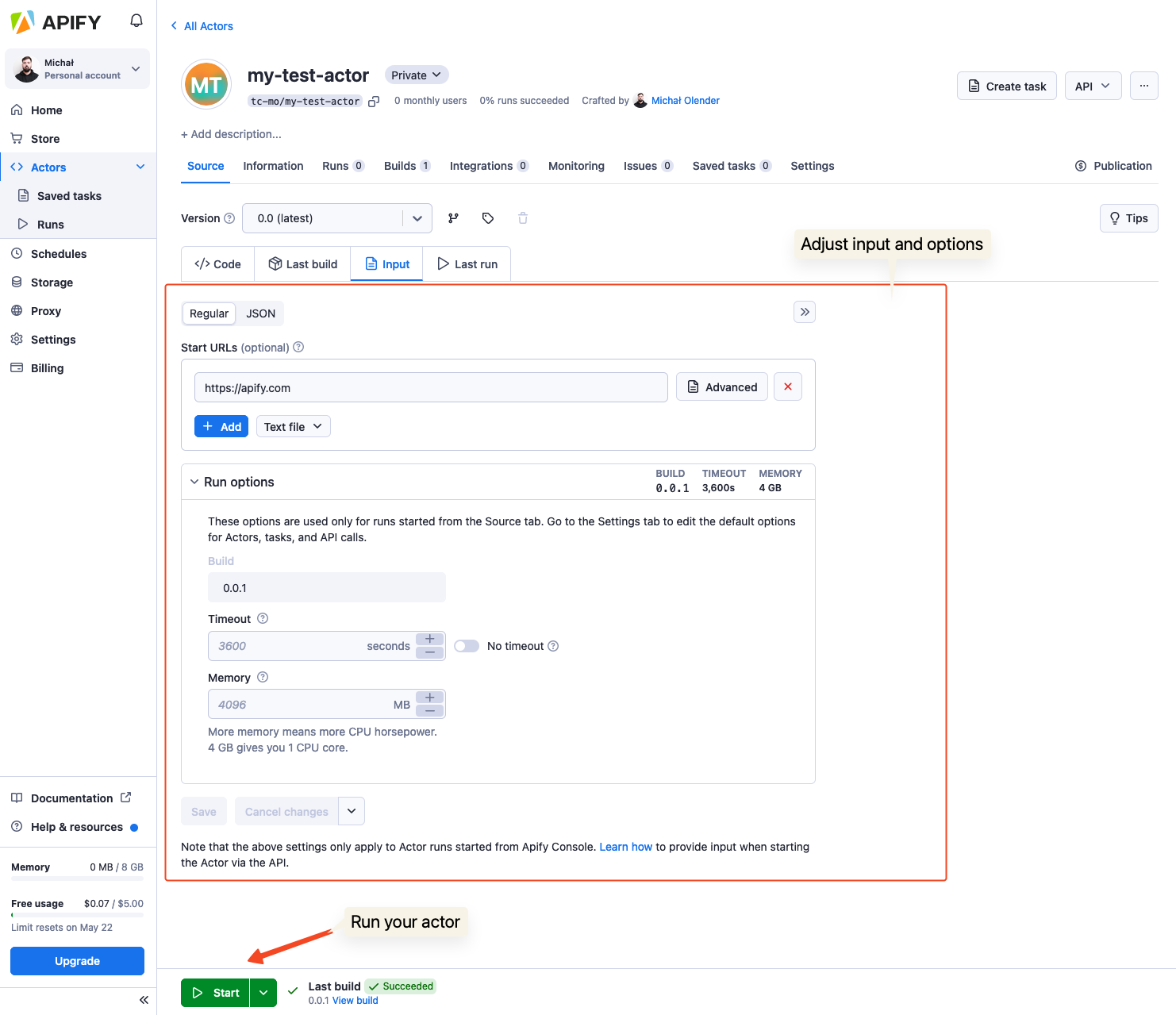Click the version branch icon
The height and width of the screenshot is (1015, 1176).
453,218
